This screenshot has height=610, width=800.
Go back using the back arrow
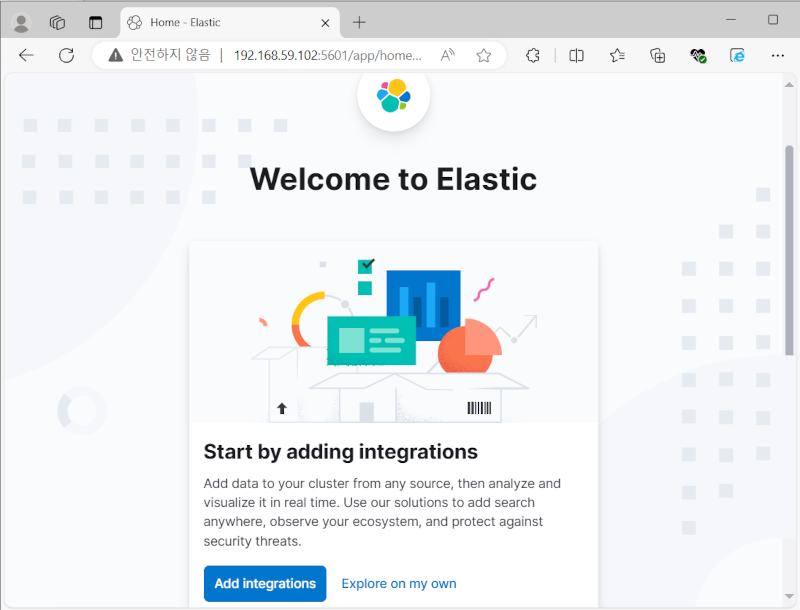coord(26,55)
